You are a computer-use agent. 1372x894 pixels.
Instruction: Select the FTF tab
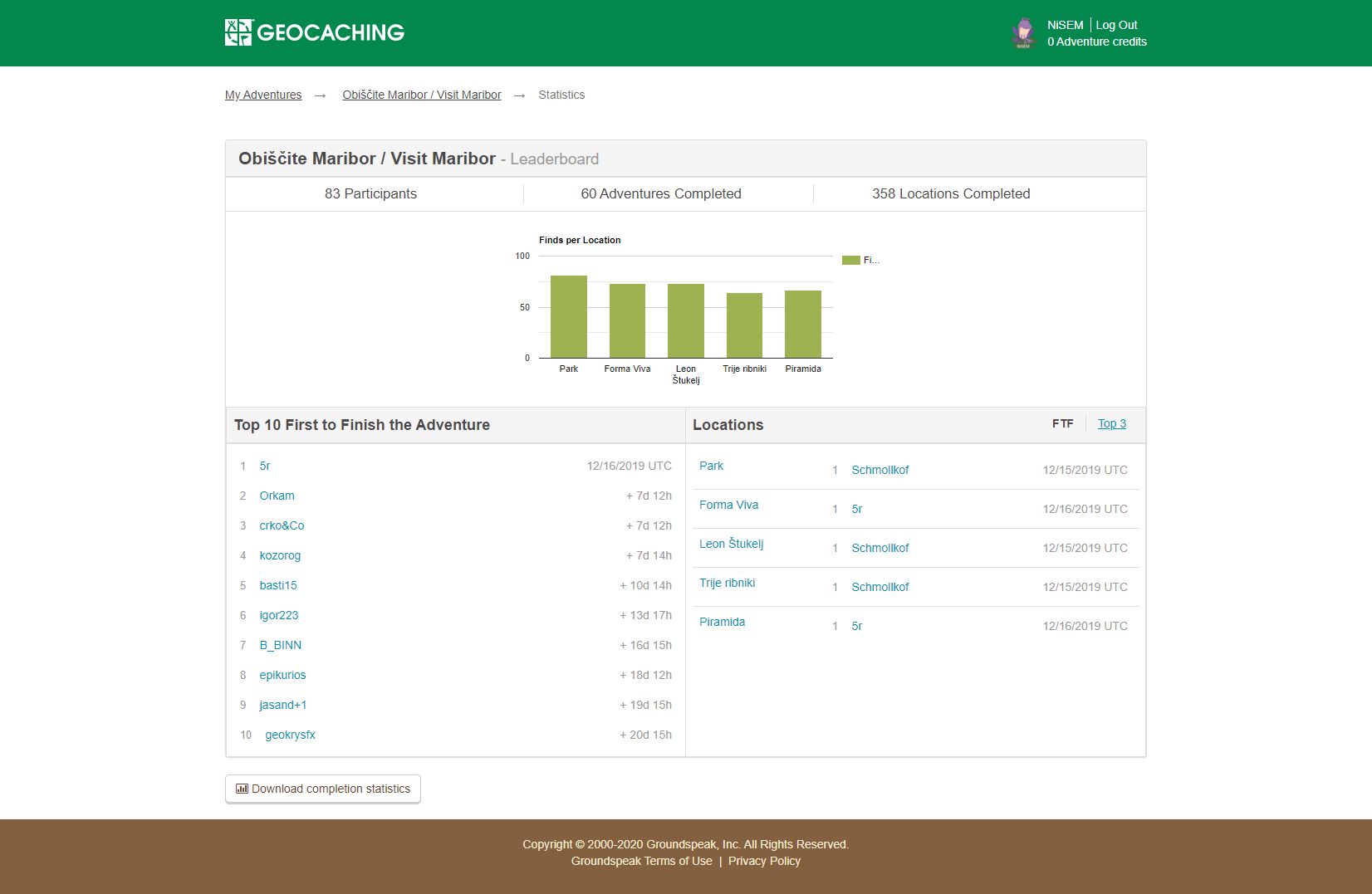(1062, 423)
